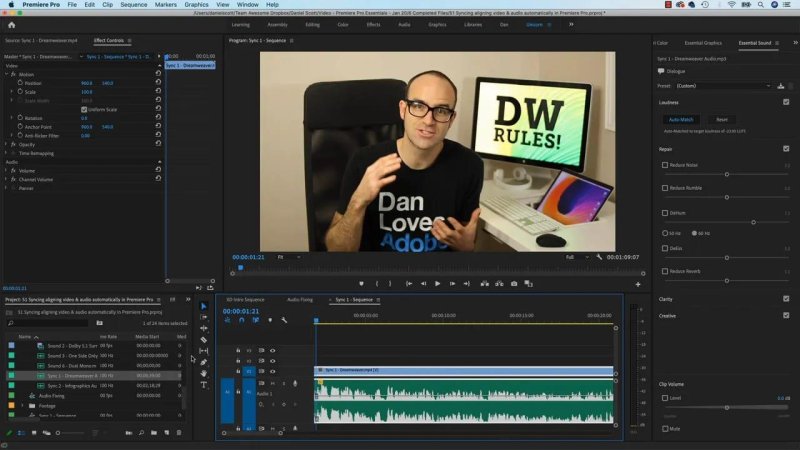800x450 pixels.
Task: Toggle the Clarity section checkbox
Action: (786, 299)
